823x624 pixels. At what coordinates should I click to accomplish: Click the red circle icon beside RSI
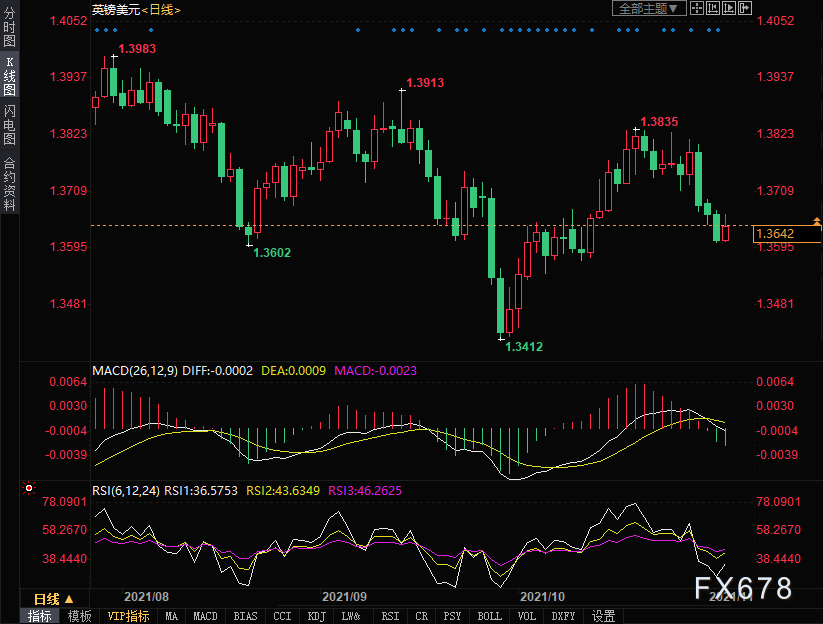pos(28,489)
